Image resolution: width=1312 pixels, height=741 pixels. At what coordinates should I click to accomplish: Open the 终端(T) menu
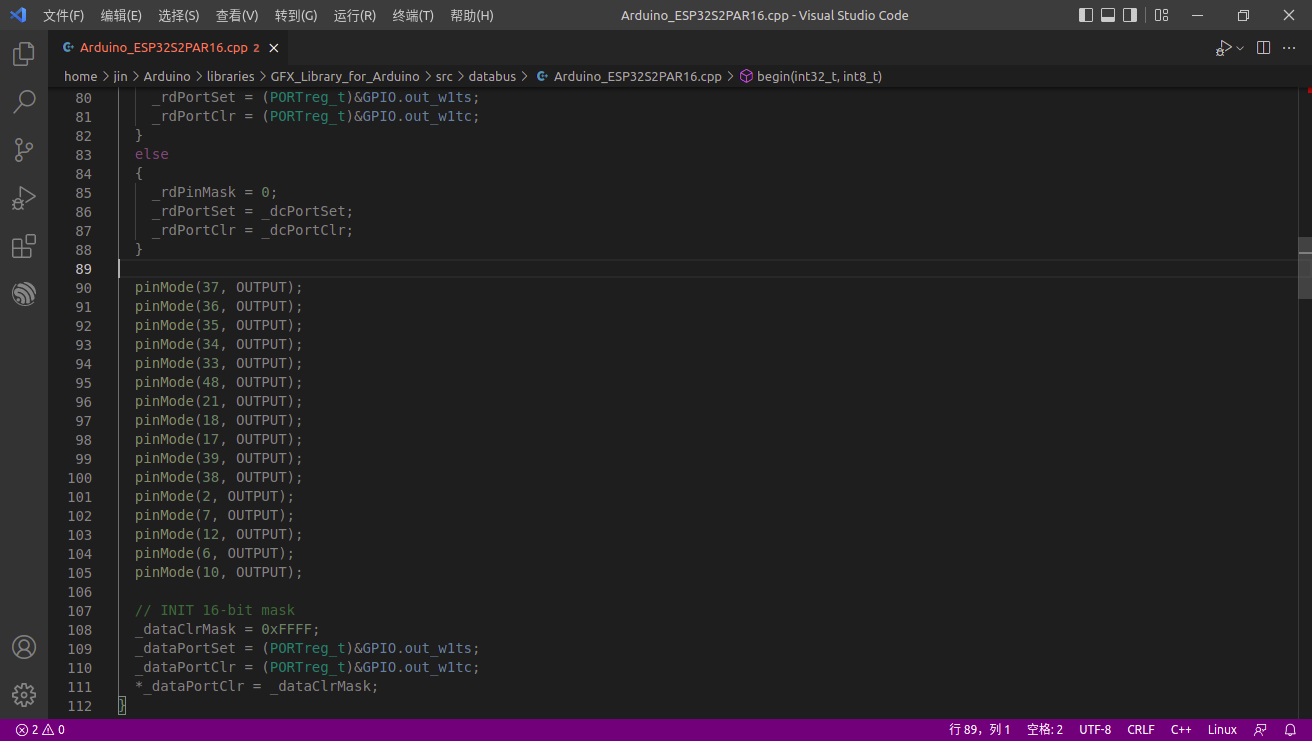[x=412, y=15]
